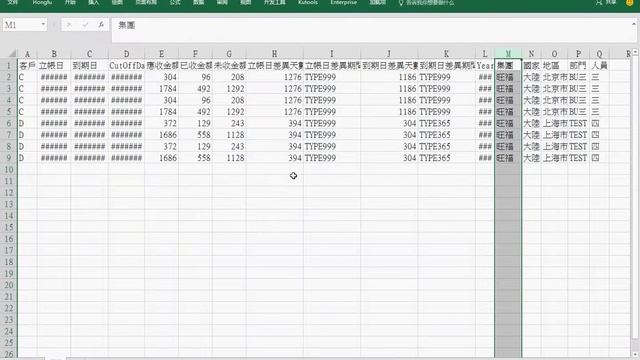Viewport: 640px width, 360px height.
Task: Click 北京市 cell in row 2
Action: click(x=554, y=77)
